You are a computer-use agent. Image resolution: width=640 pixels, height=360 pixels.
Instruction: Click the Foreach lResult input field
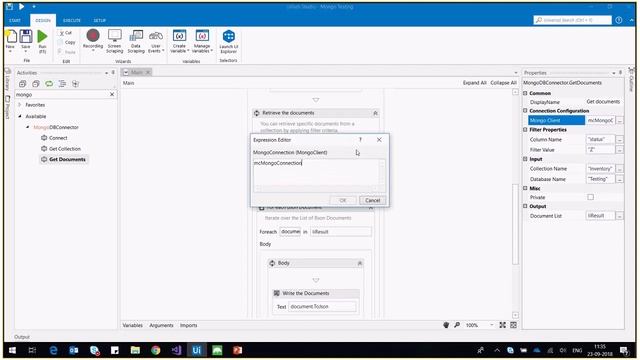point(341,231)
